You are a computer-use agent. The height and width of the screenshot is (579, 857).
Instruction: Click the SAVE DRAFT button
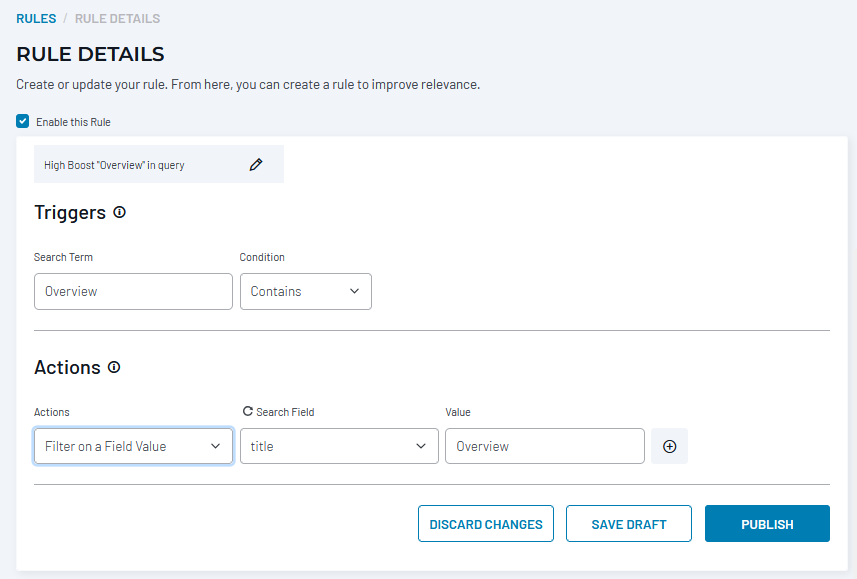tap(629, 524)
